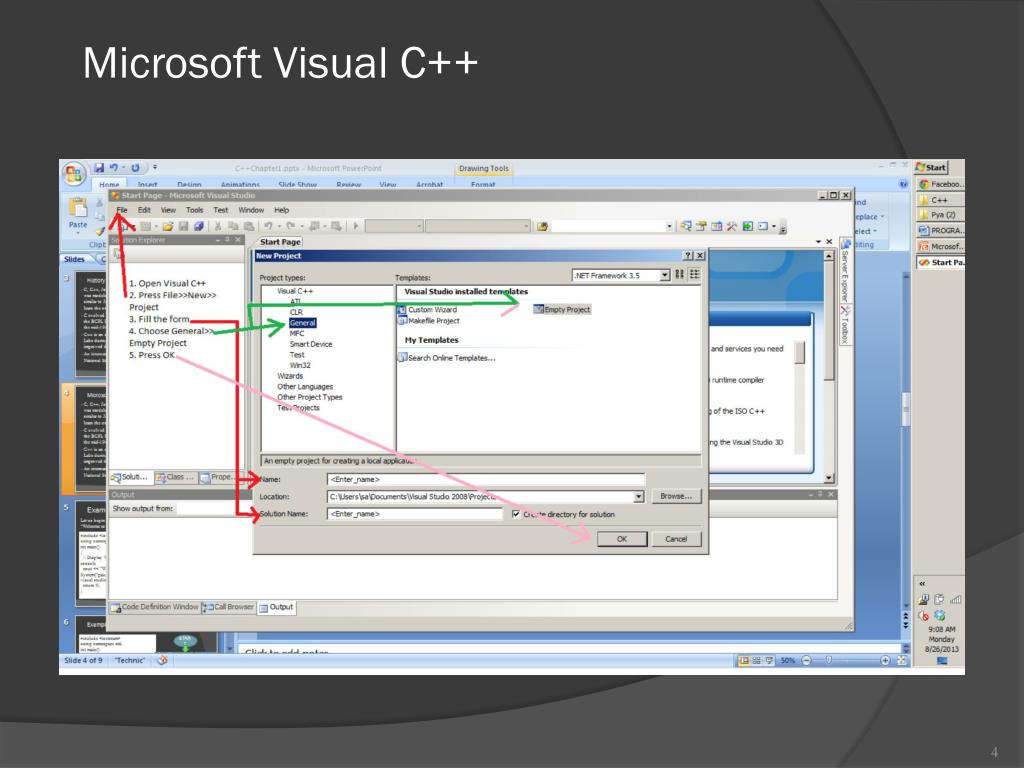Viewport: 1024px width, 768px height.
Task: Select General under project types
Action: click(302, 323)
